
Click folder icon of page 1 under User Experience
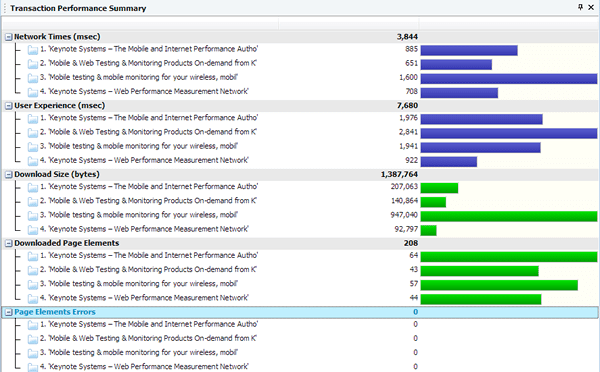(33, 119)
